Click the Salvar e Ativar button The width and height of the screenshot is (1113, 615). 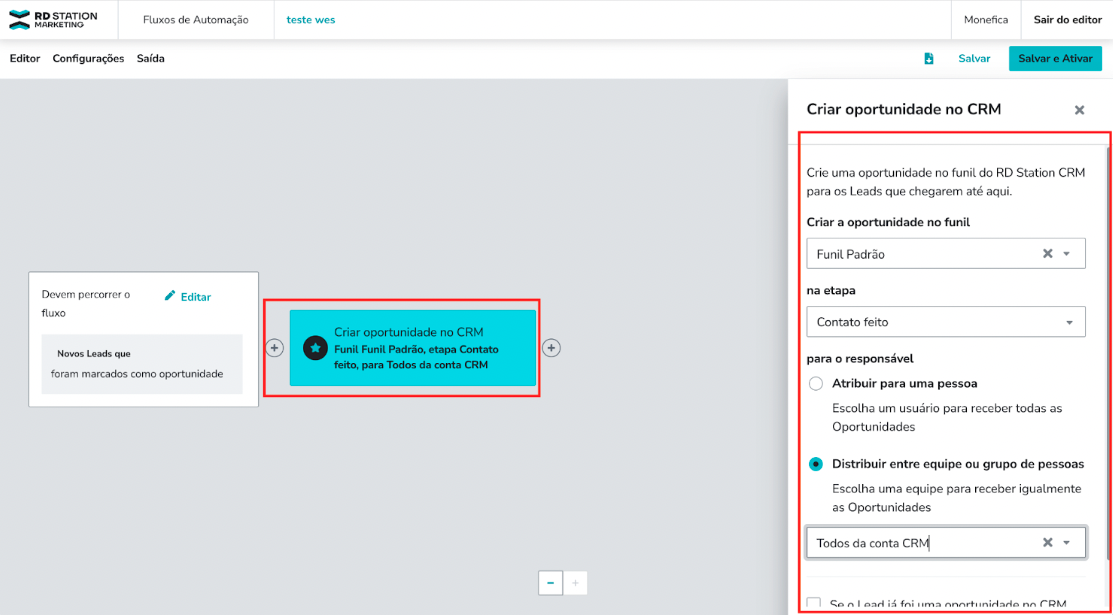[x=1055, y=59]
